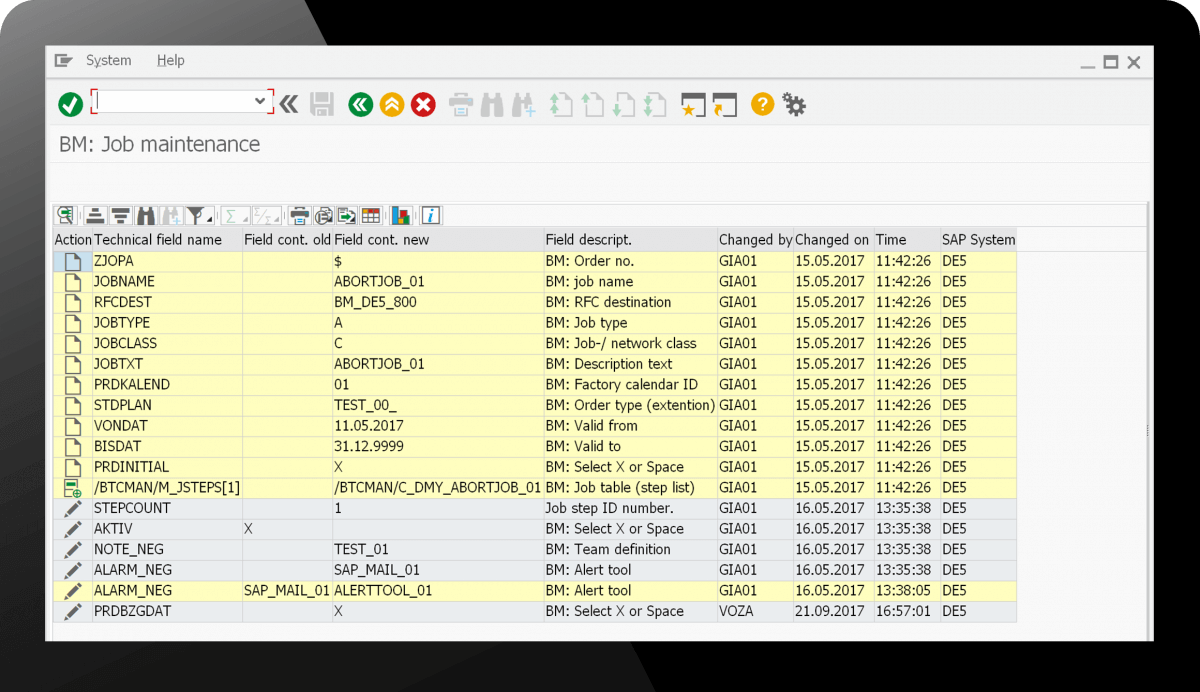This screenshot has width=1200, height=692.
Task: Select the "ALERTTOOL_01" cell
Action: click(438, 591)
